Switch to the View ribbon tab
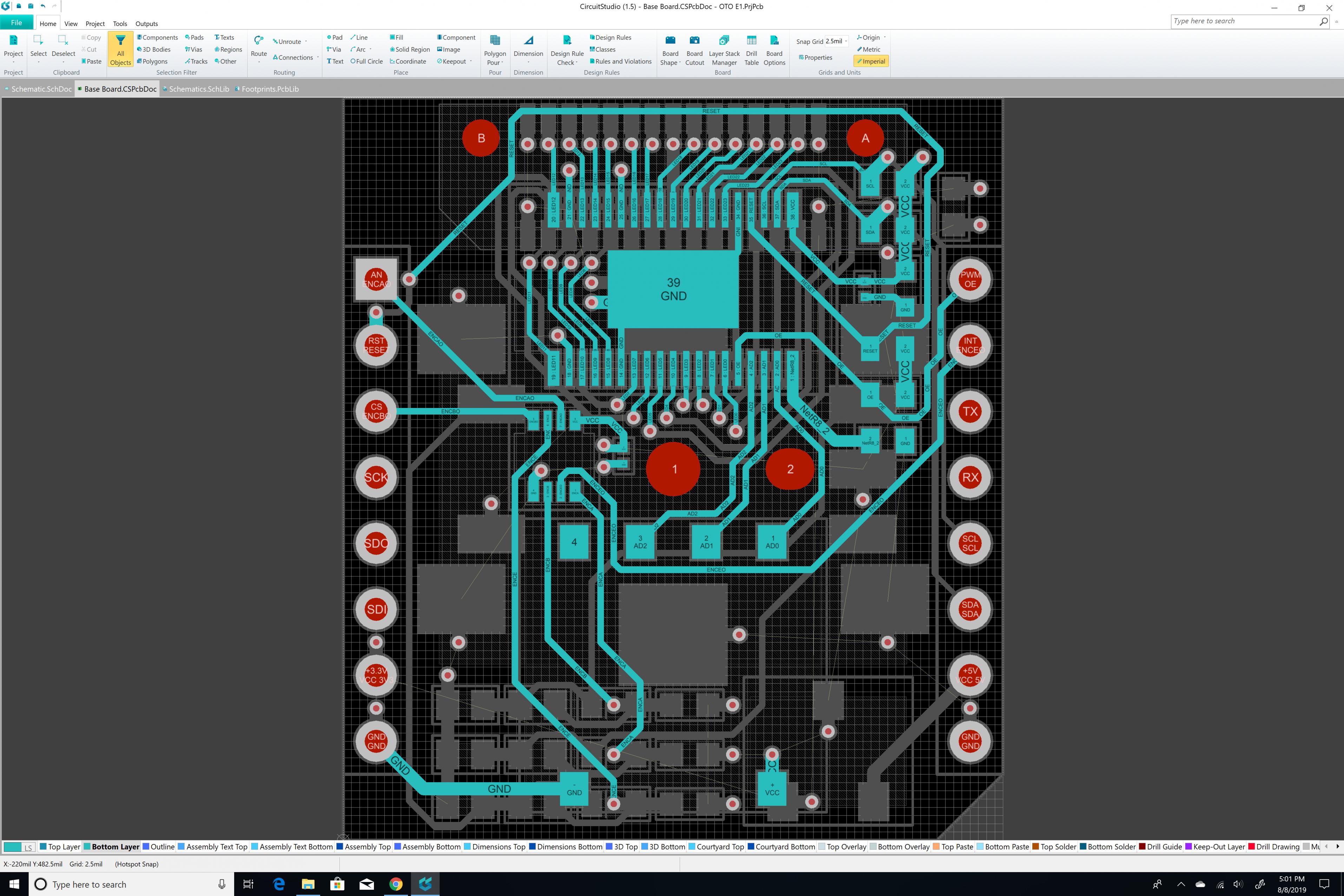The width and height of the screenshot is (1344, 896). 71,24
